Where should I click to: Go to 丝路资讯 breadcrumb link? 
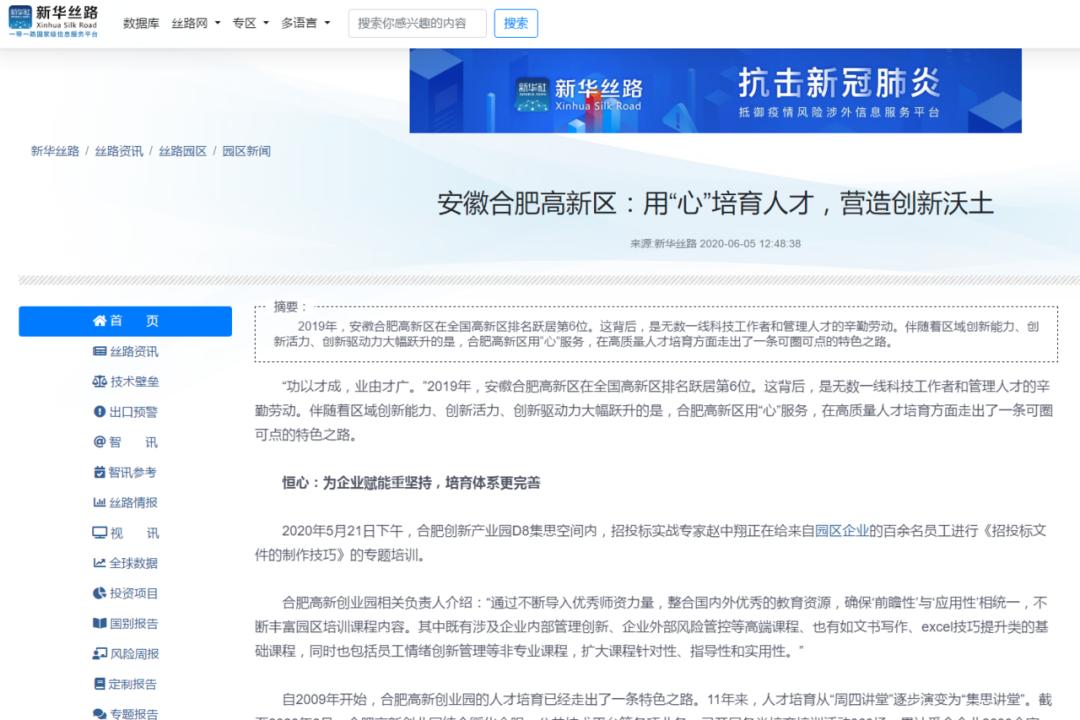click(x=119, y=151)
